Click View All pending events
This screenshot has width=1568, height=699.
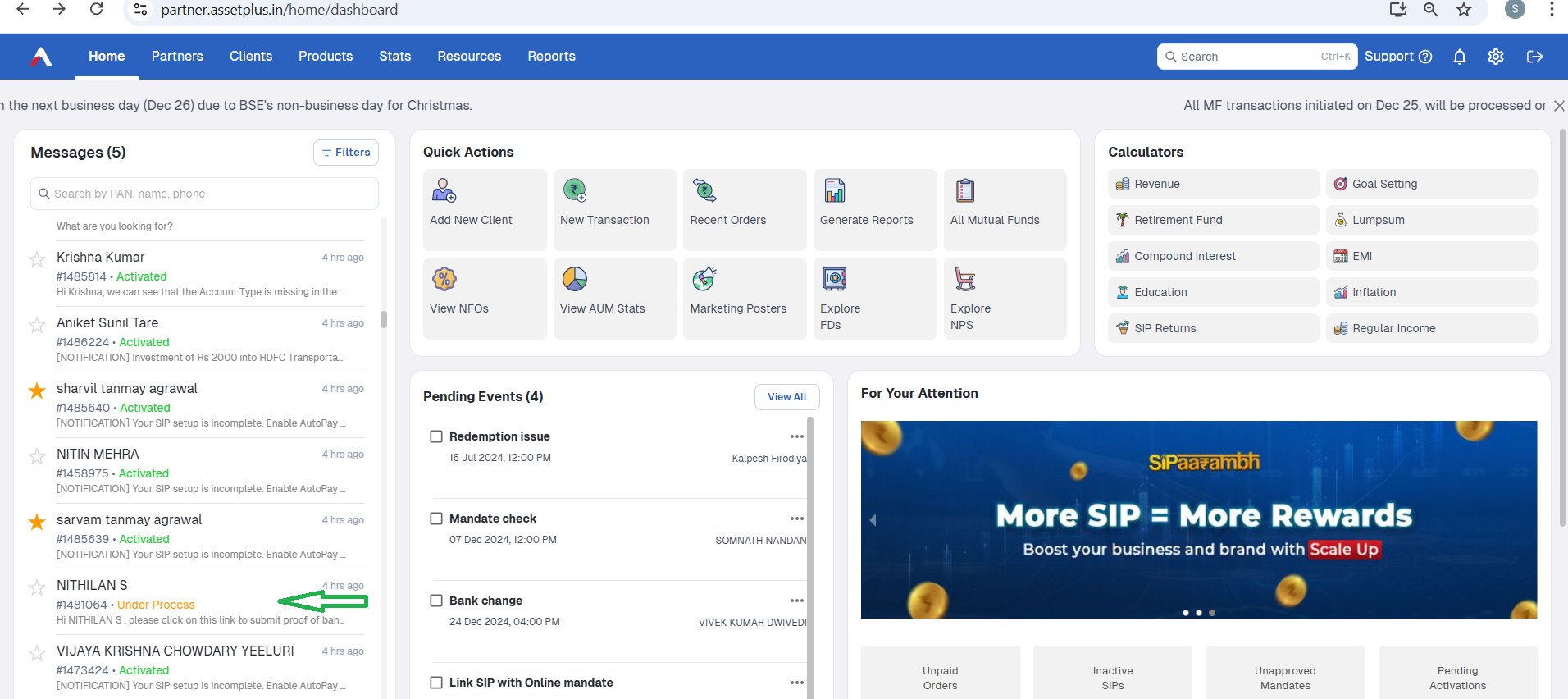(787, 397)
